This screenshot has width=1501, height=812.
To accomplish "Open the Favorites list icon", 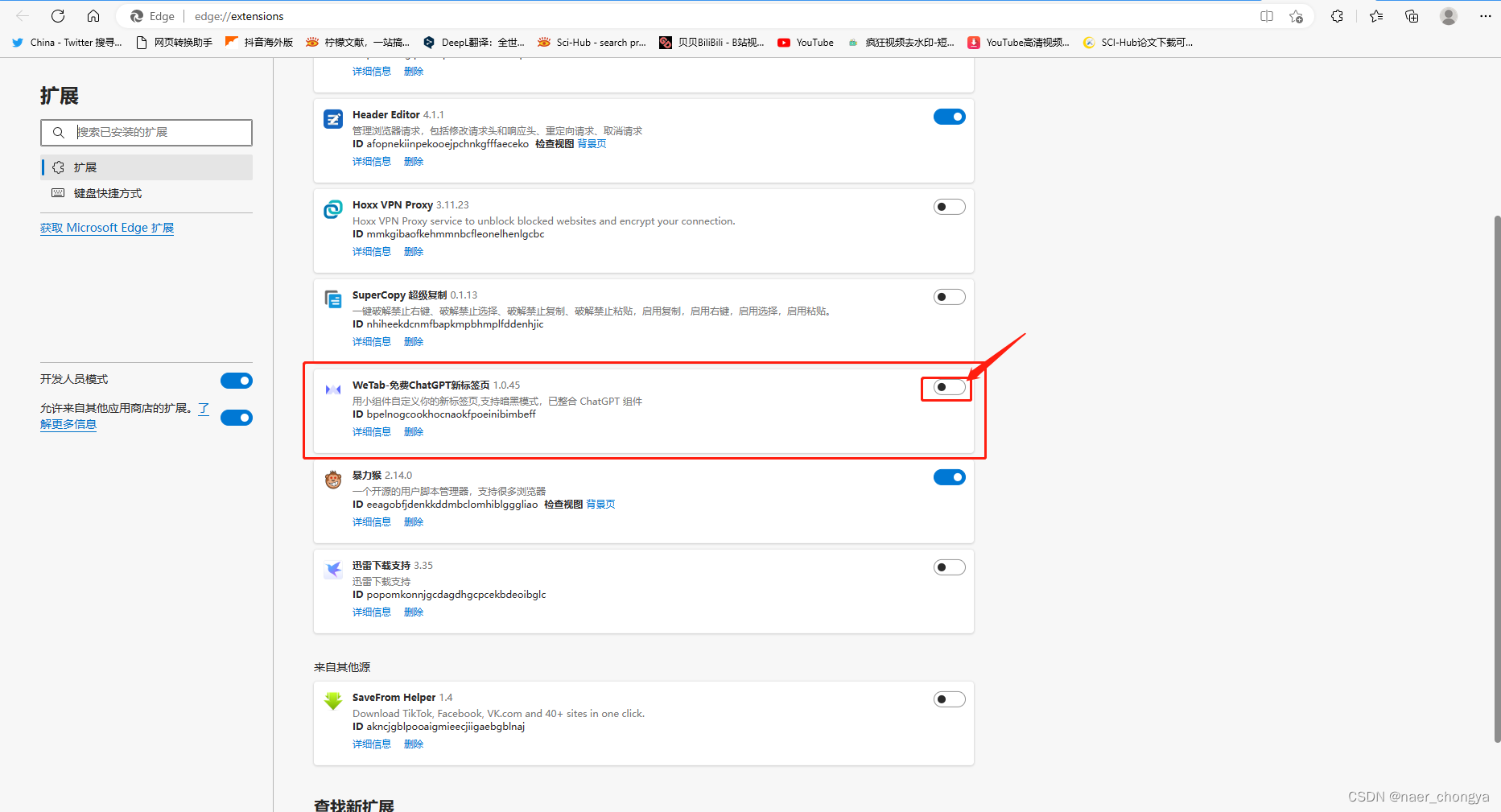I will [x=1376, y=16].
